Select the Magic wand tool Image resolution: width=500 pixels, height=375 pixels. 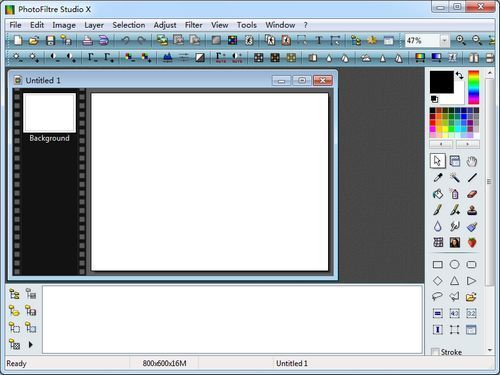(455, 178)
